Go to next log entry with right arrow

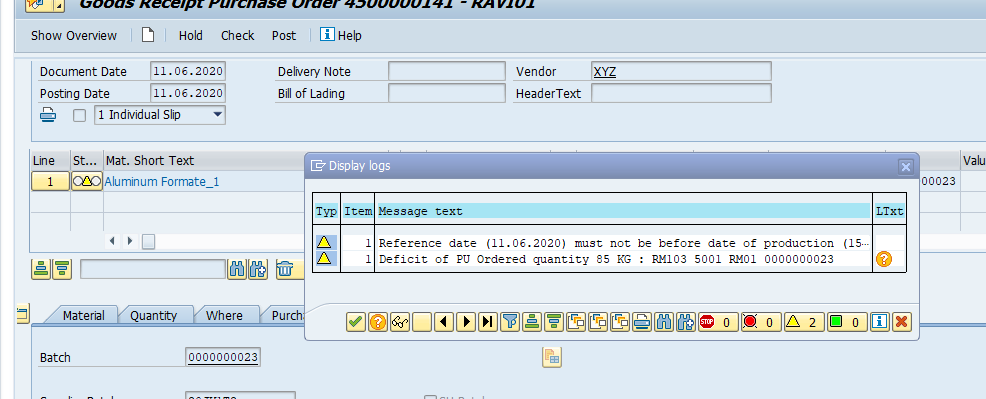coord(466,322)
